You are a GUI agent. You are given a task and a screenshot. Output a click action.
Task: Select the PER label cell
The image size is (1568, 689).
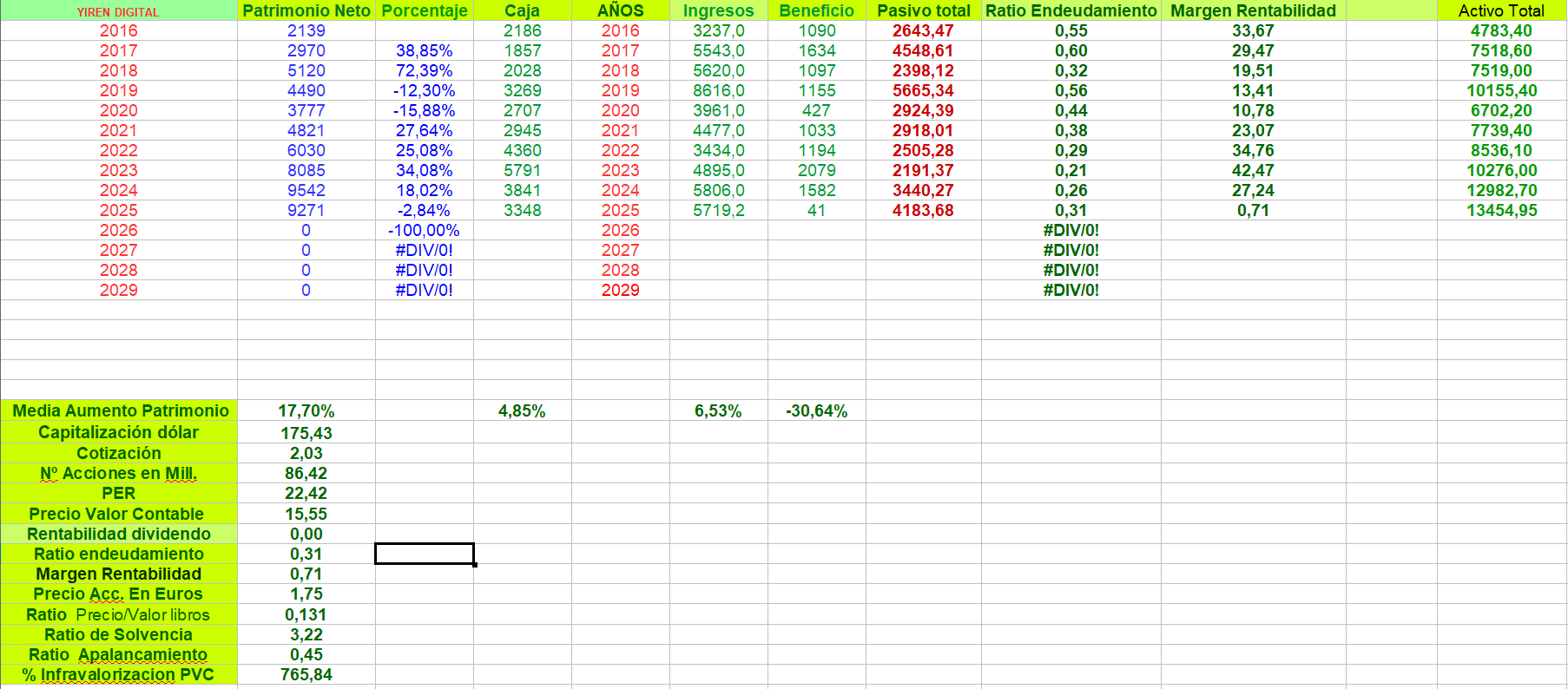(119, 494)
